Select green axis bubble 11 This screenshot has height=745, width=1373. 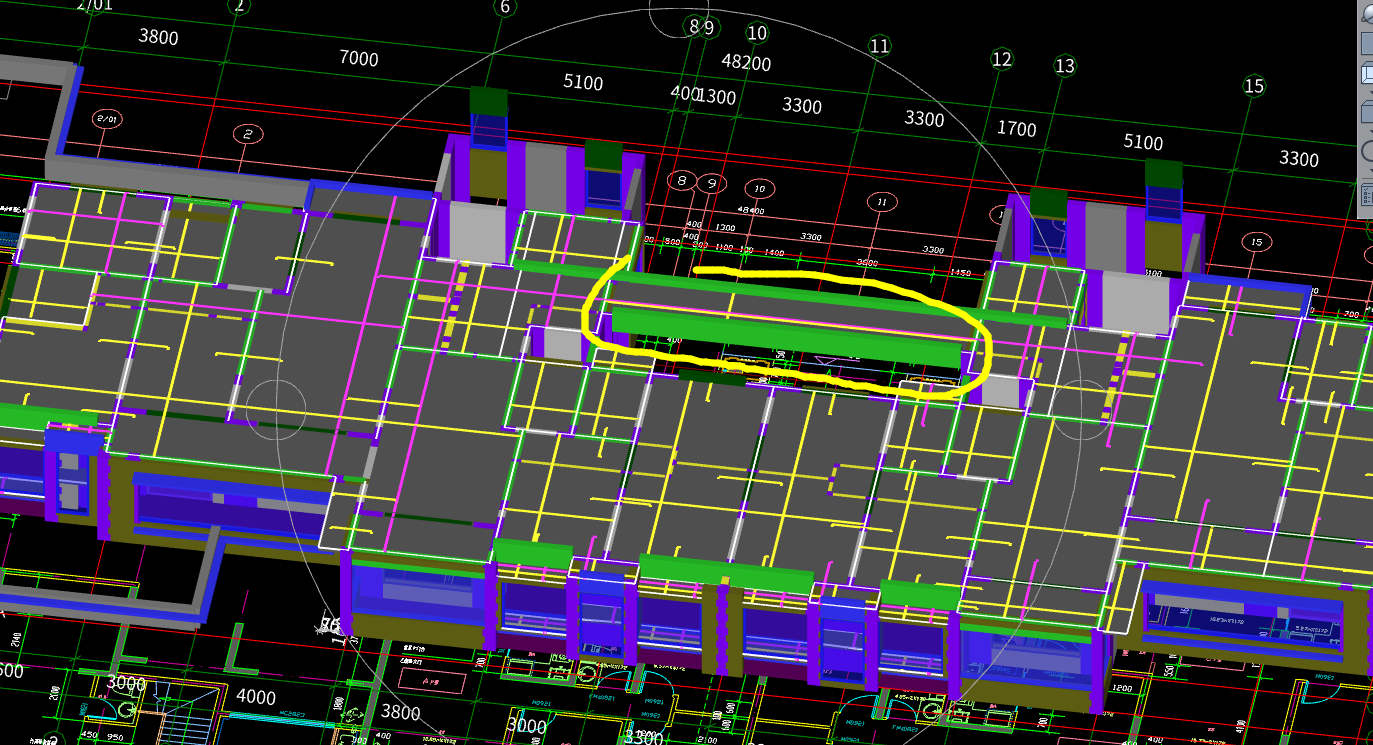(x=879, y=46)
